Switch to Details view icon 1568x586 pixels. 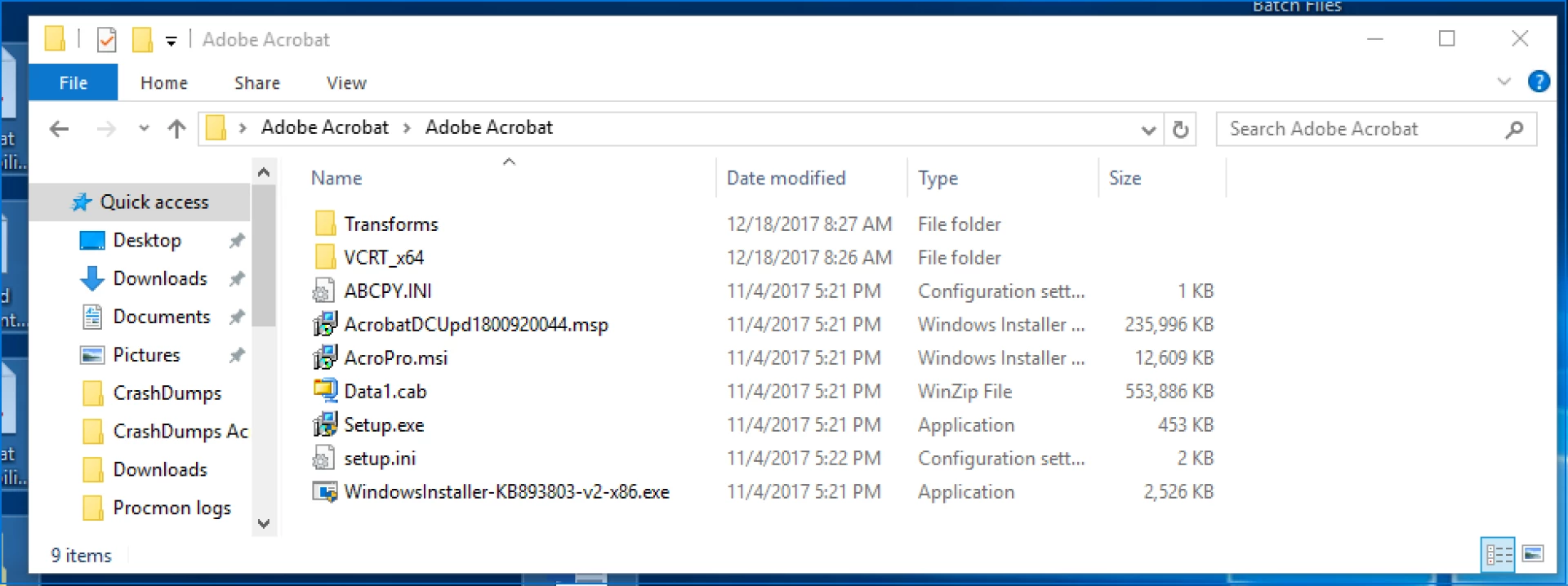(1498, 554)
